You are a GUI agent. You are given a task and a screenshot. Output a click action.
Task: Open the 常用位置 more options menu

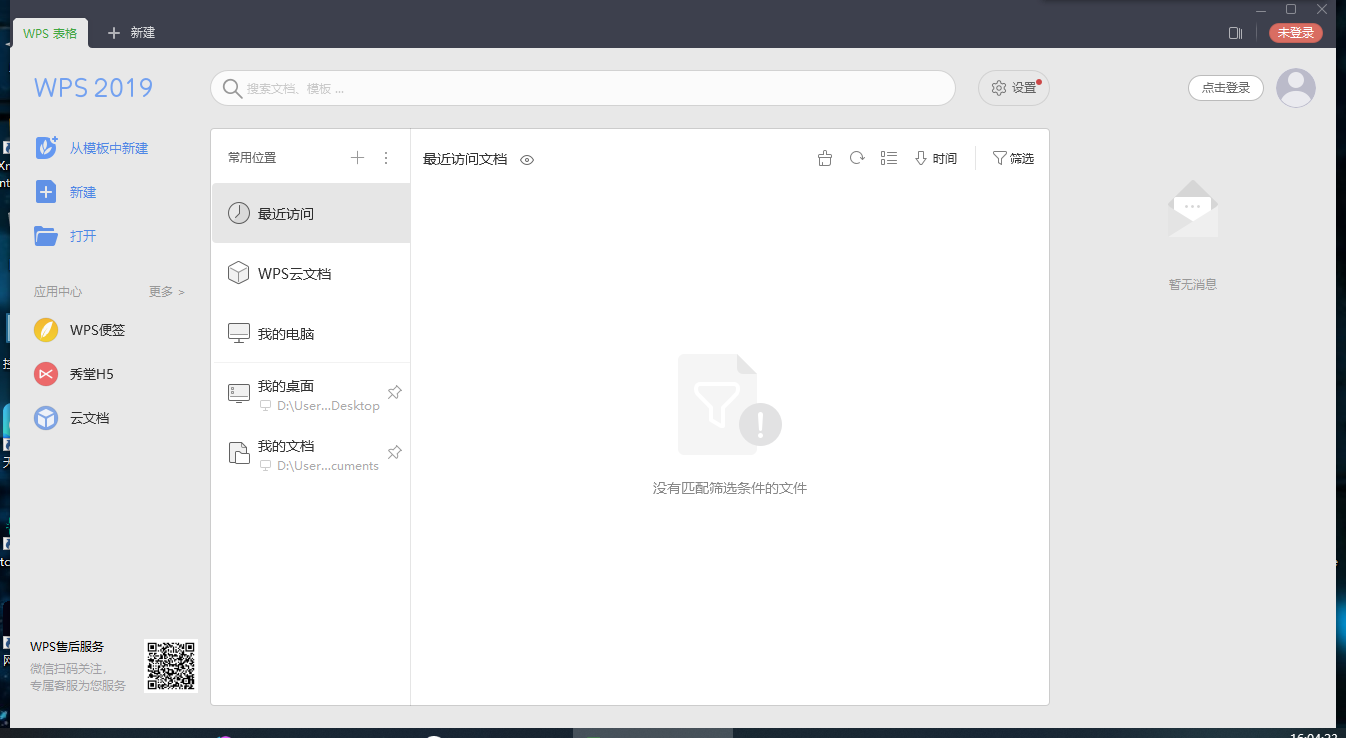tap(386, 158)
